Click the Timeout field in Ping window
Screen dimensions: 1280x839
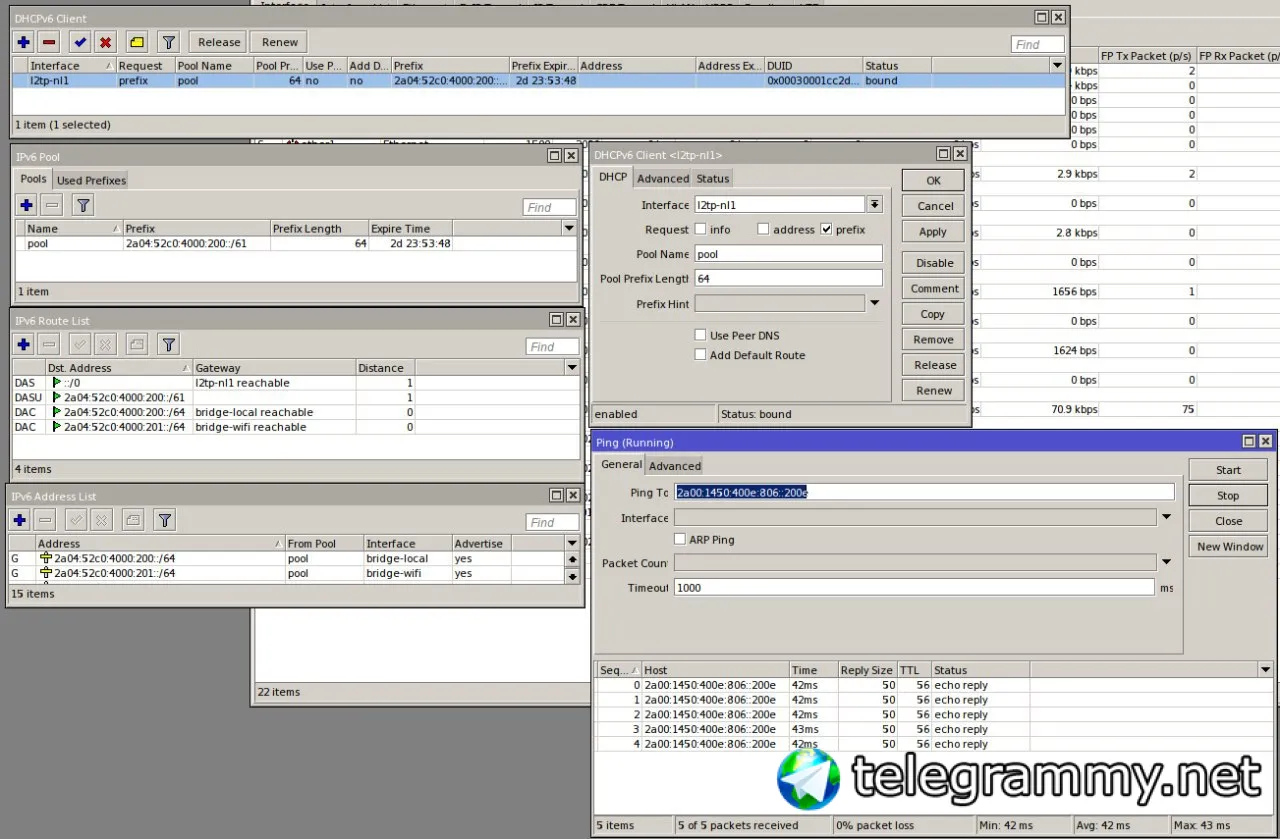(914, 588)
